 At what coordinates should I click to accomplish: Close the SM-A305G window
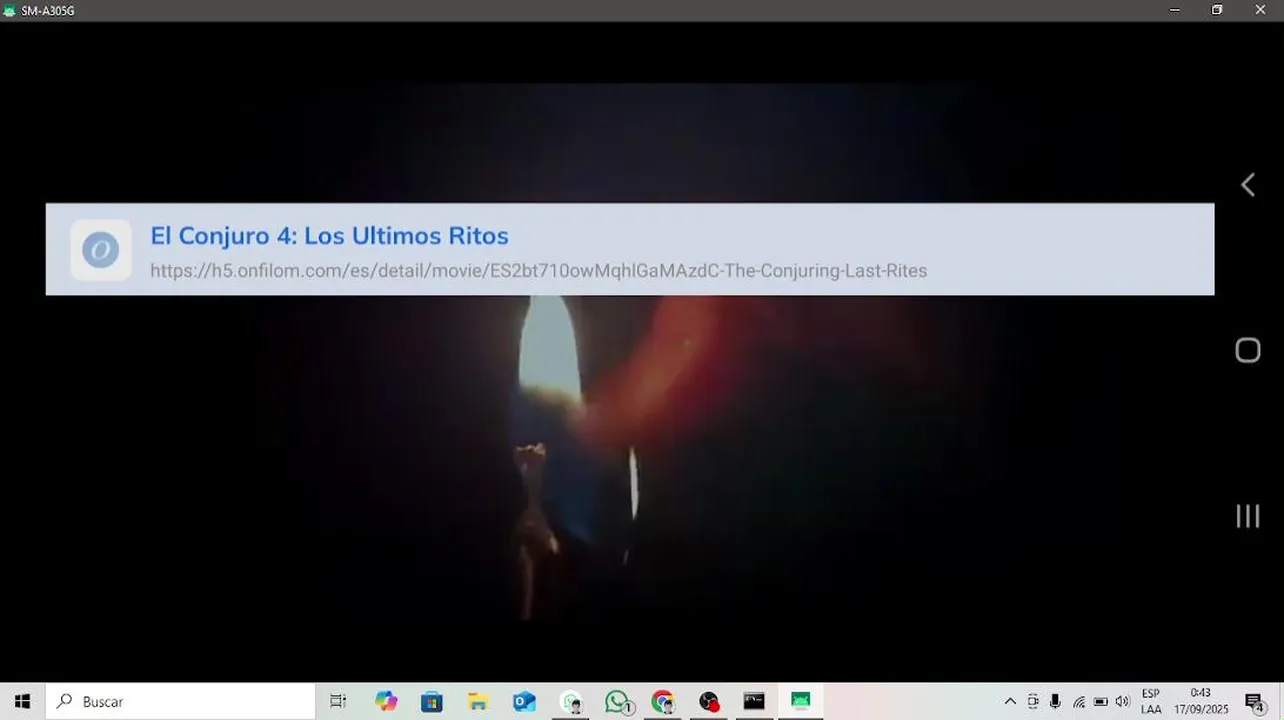pos(1260,10)
